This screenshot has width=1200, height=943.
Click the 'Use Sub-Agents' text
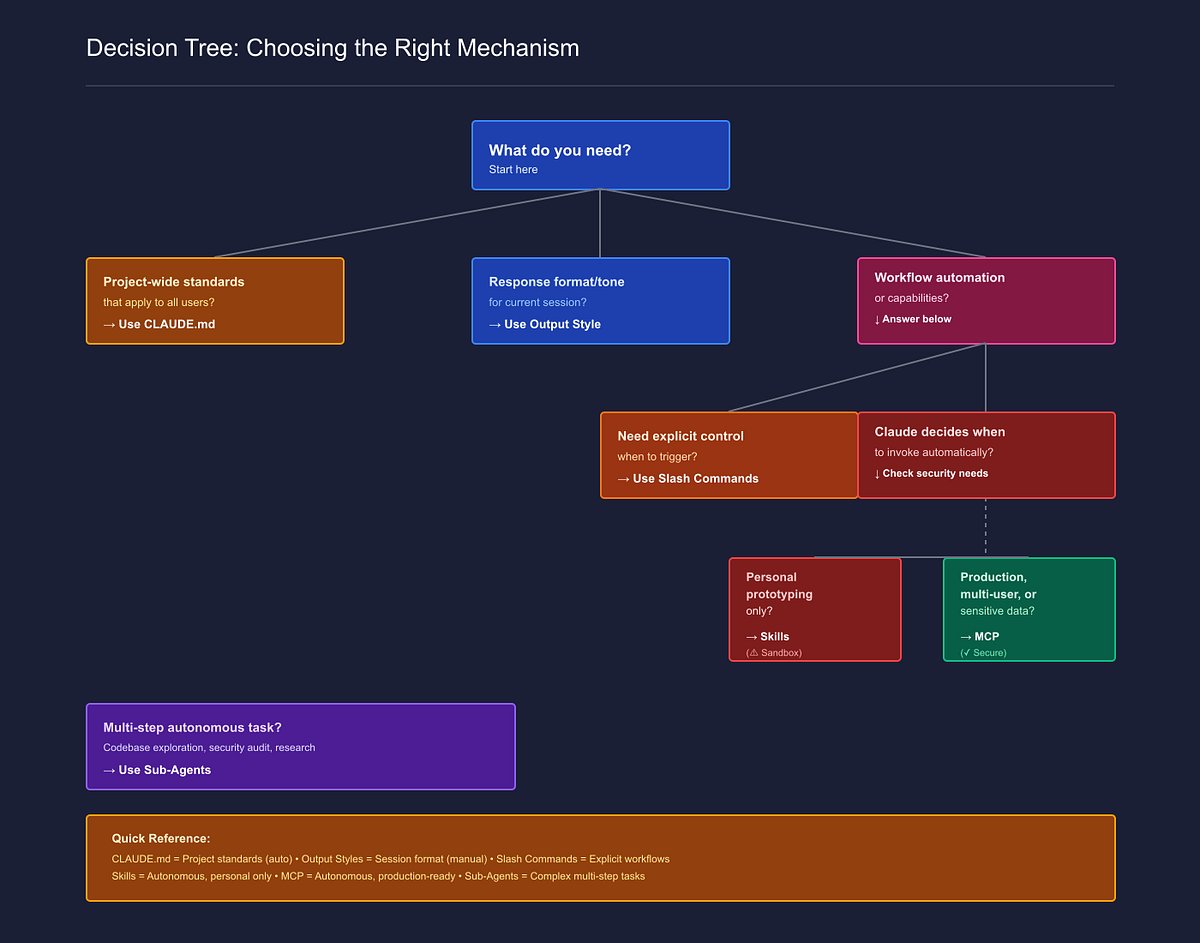pos(157,770)
